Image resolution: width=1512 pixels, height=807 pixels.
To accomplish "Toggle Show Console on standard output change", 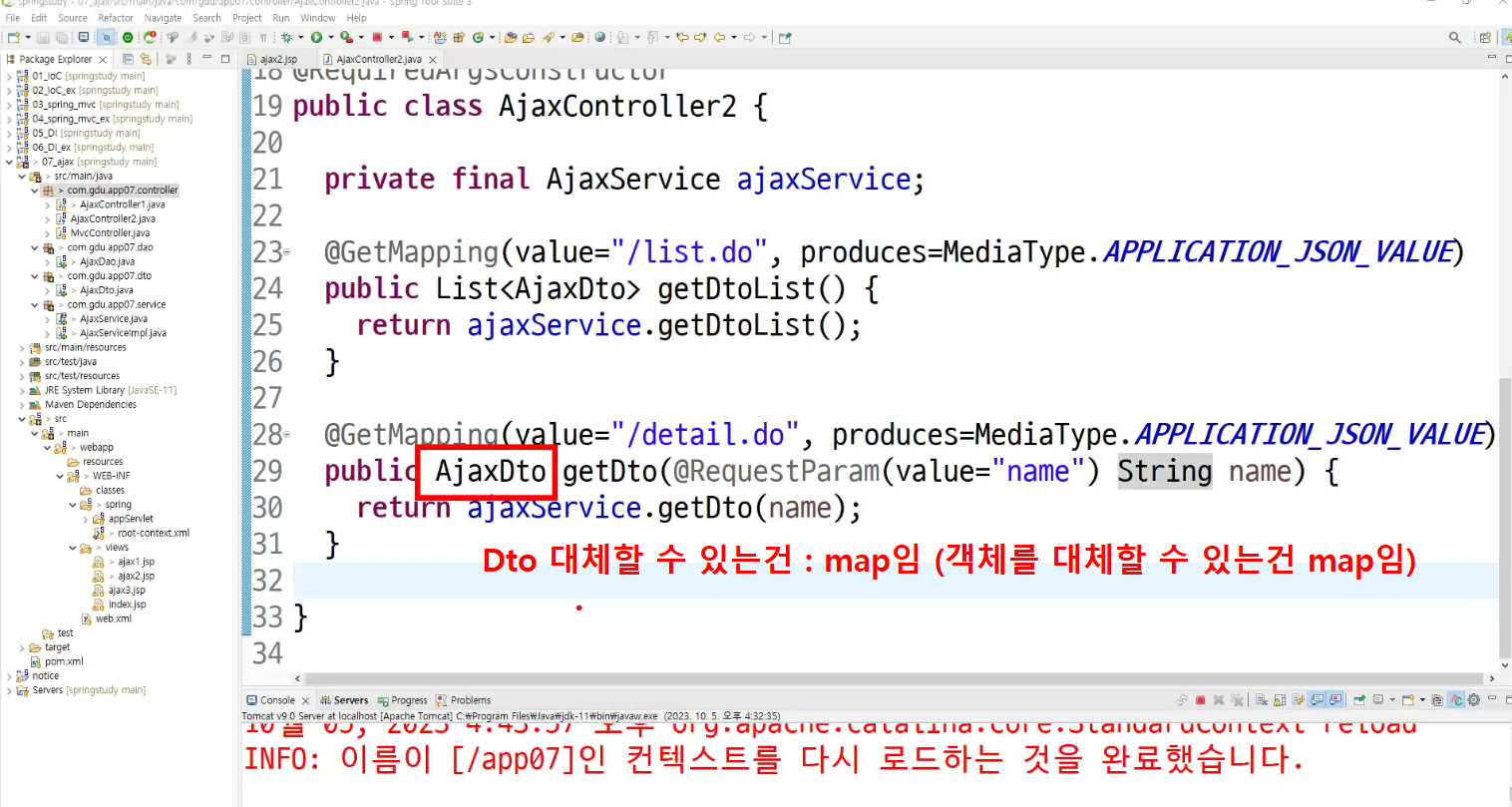I will [x=1318, y=700].
